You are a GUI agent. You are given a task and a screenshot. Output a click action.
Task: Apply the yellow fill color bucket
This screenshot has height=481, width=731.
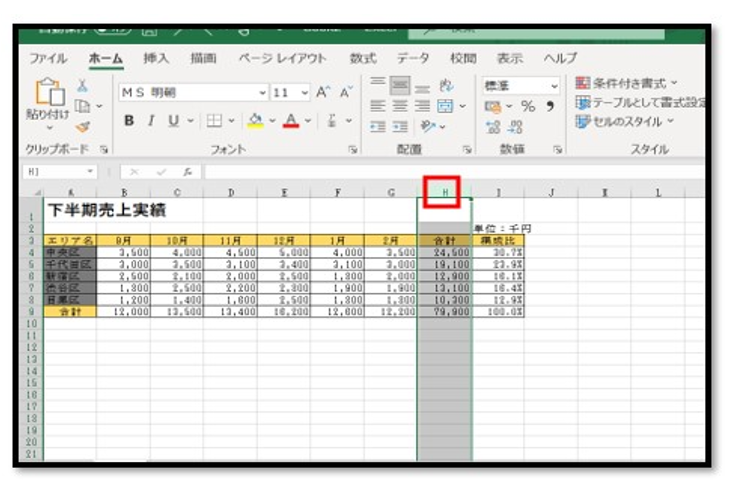pyautogui.click(x=255, y=121)
